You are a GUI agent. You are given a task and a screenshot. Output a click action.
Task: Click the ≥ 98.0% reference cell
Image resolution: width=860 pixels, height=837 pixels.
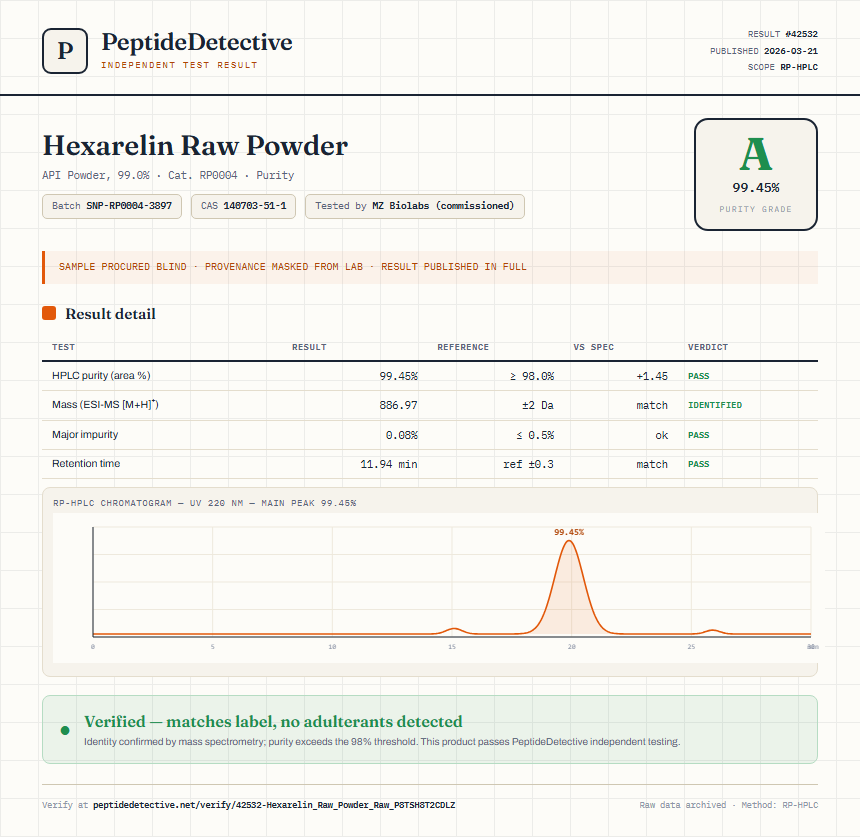[532, 376]
